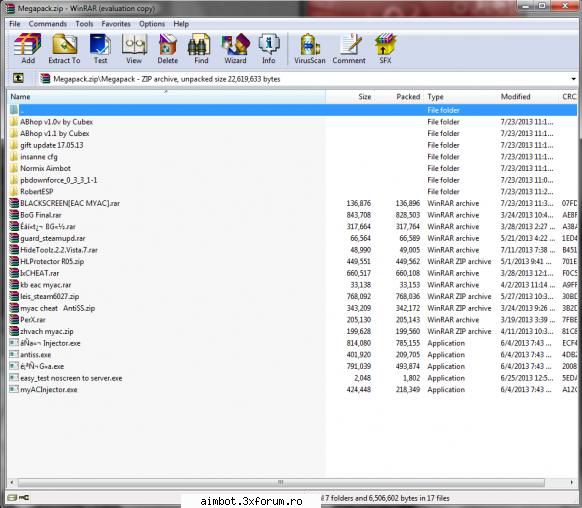Sort by the Size column header
The height and width of the screenshot is (508, 582).
click(350, 96)
